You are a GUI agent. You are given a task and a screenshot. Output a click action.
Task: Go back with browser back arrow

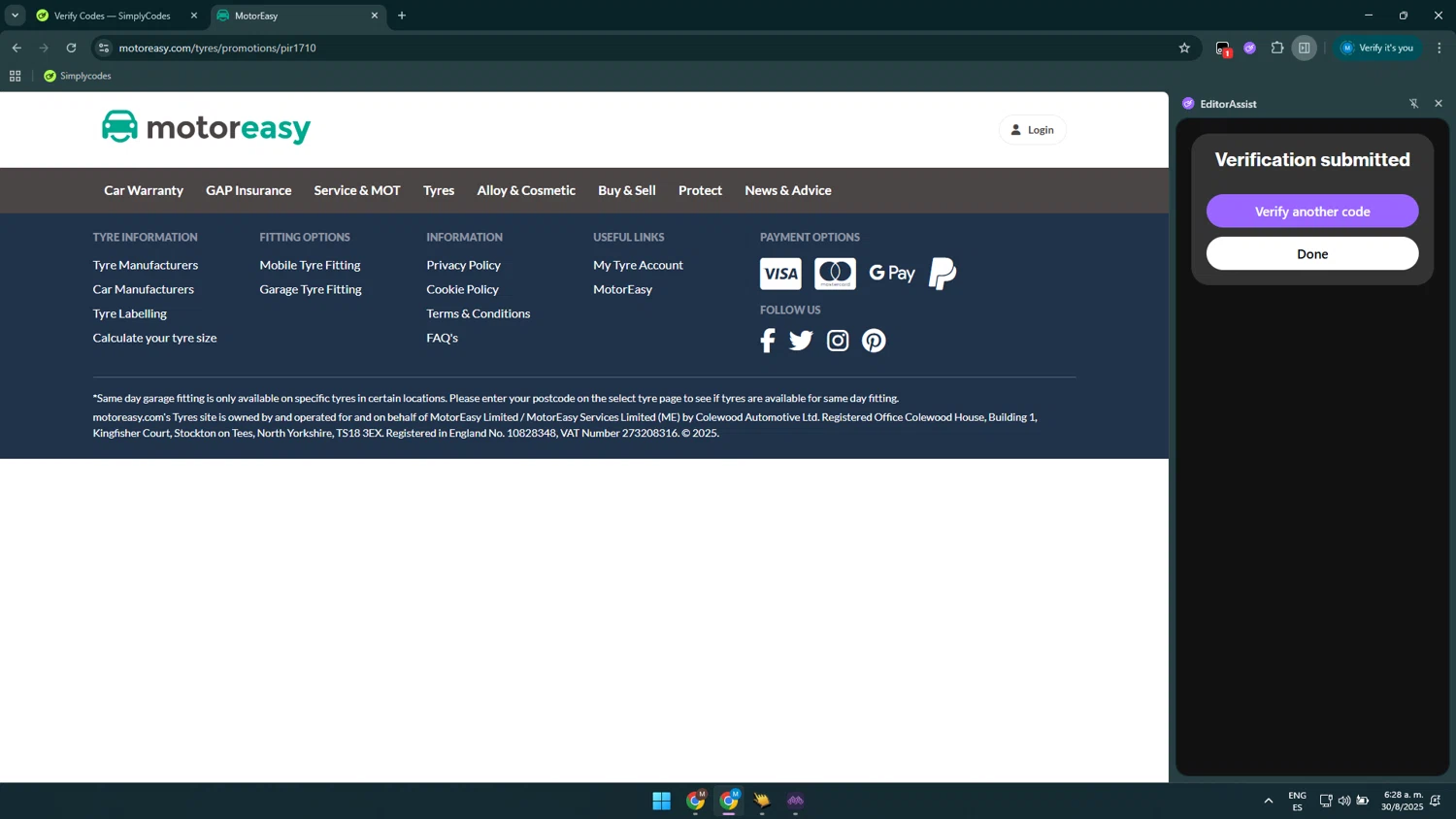(x=17, y=48)
